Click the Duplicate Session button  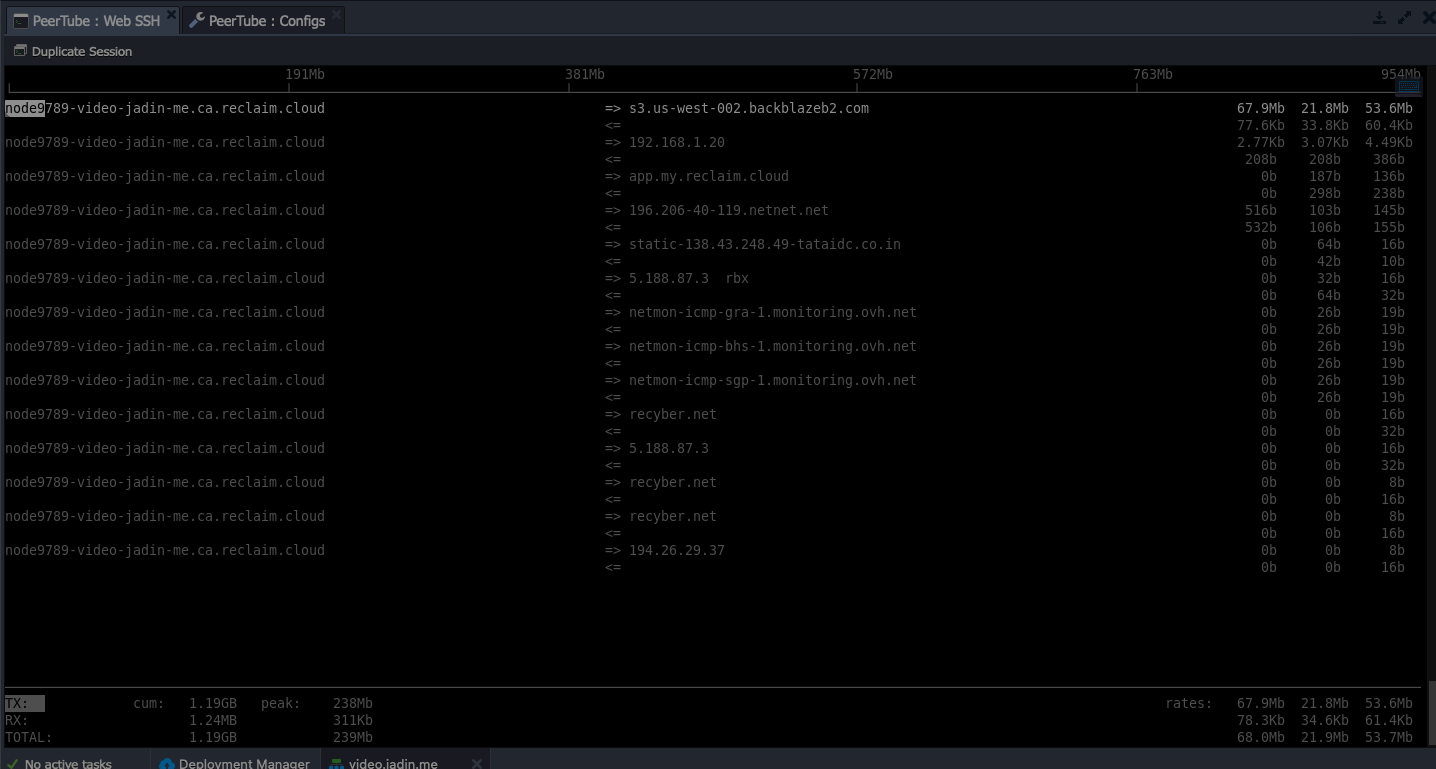[x=73, y=51]
